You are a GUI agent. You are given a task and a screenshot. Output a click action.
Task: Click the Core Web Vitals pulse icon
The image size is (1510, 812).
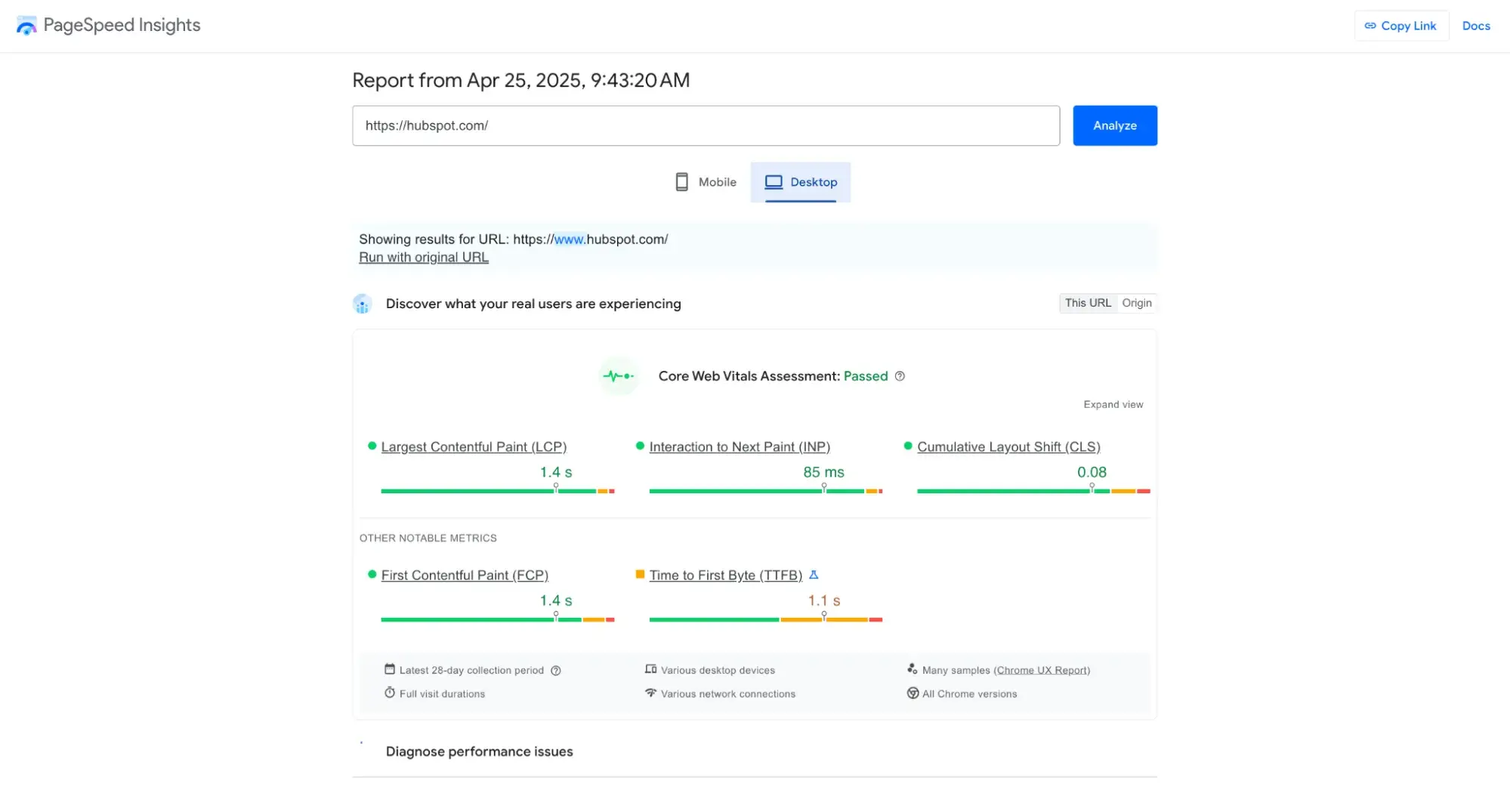618,376
